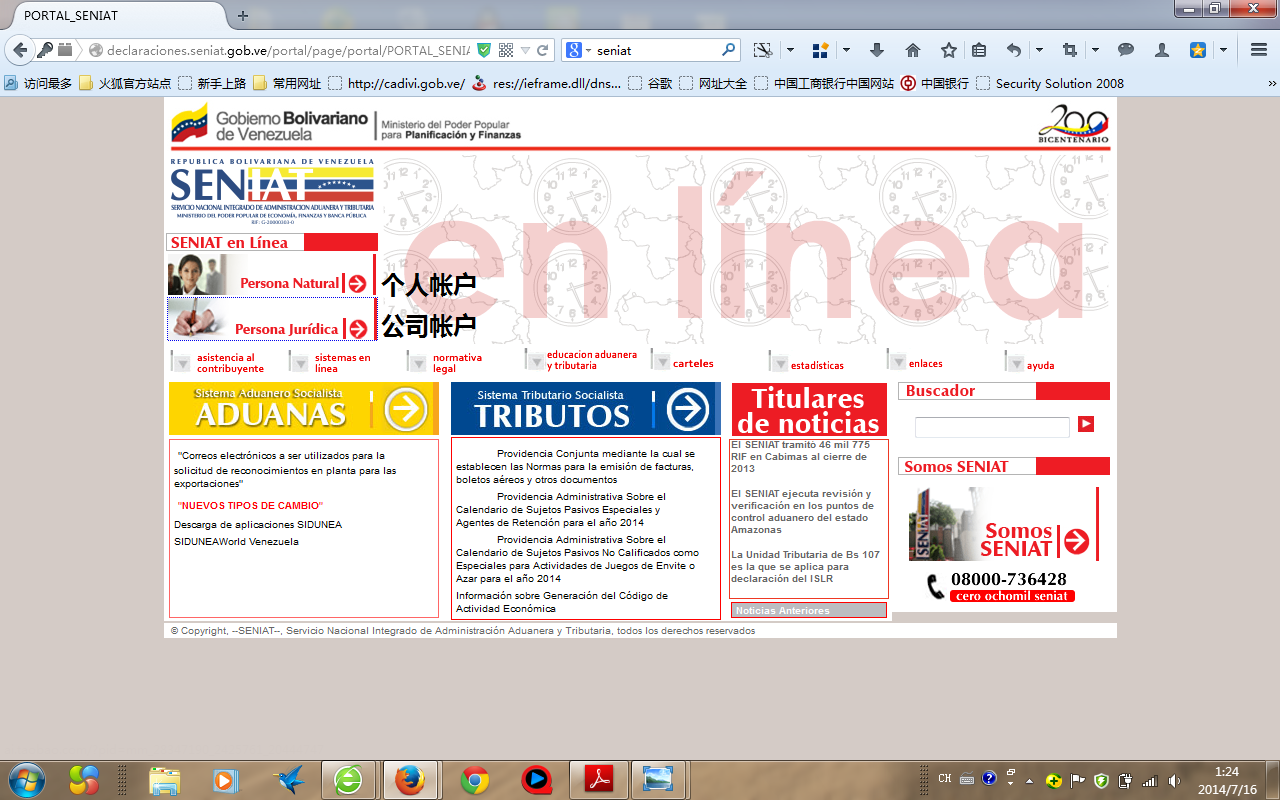Expand estadisticas menu arrow
The image size is (1280, 800).
click(x=778, y=361)
